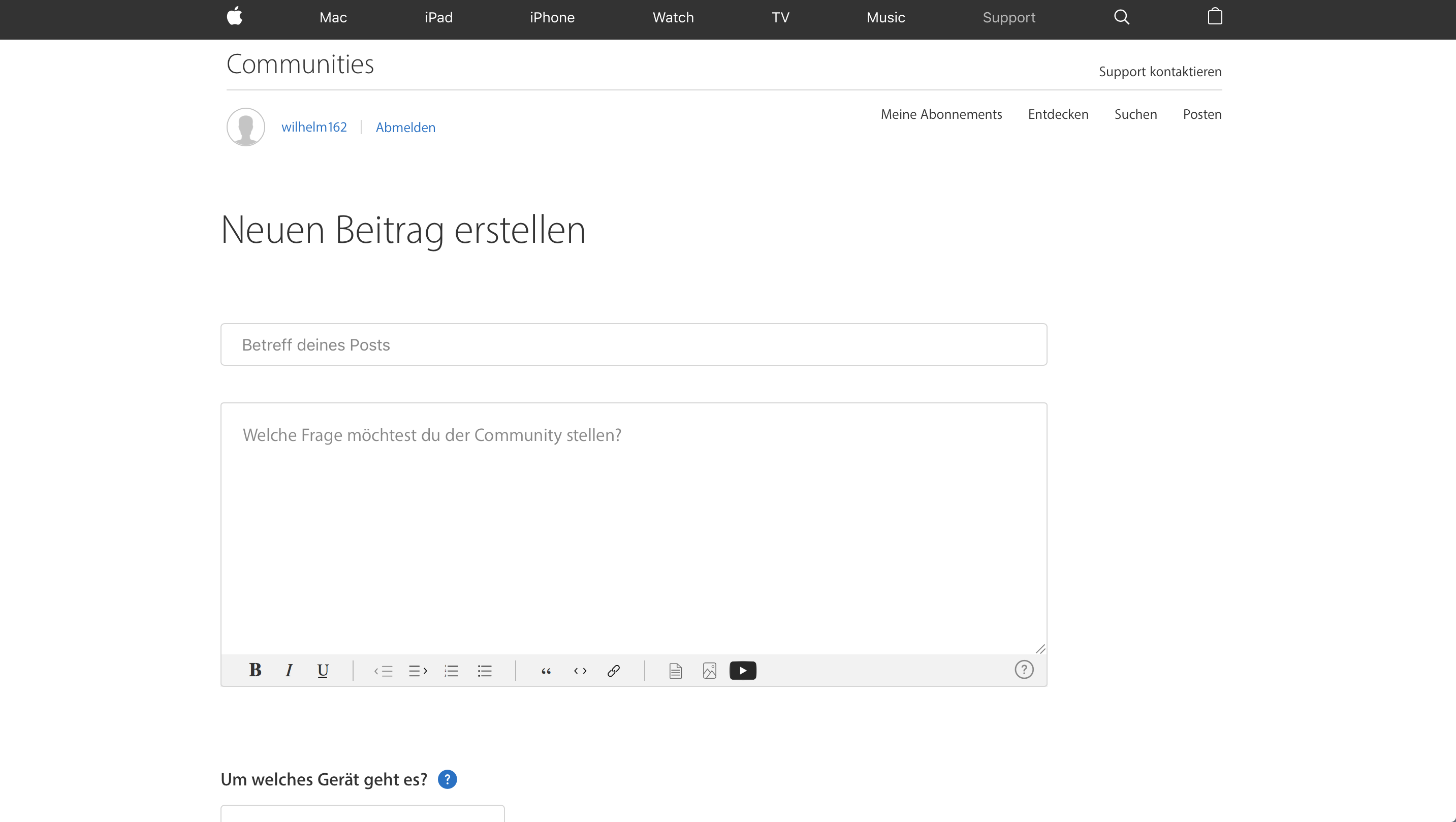The height and width of the screenshot is (822, 1456).
Task: Click the Abmelden link
Action: [405, 127]
